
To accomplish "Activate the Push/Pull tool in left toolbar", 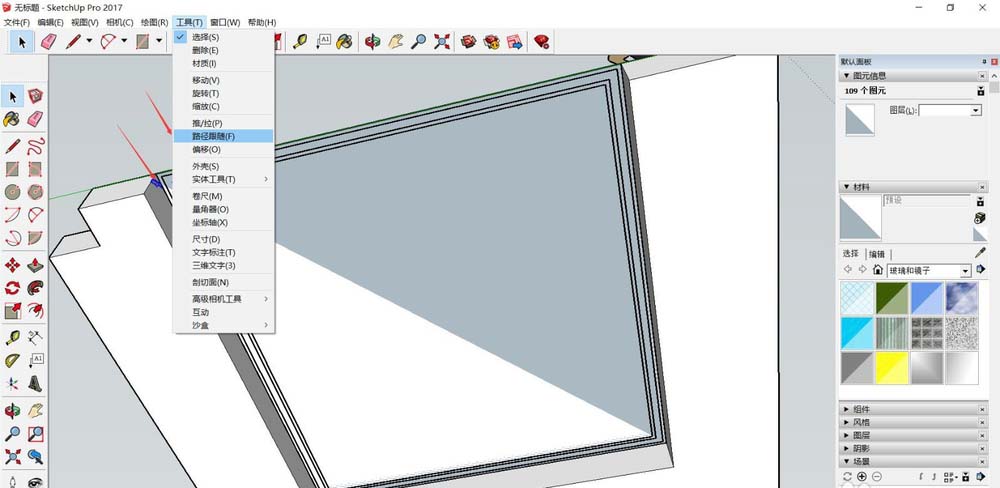I will click(x=36, y=265).
